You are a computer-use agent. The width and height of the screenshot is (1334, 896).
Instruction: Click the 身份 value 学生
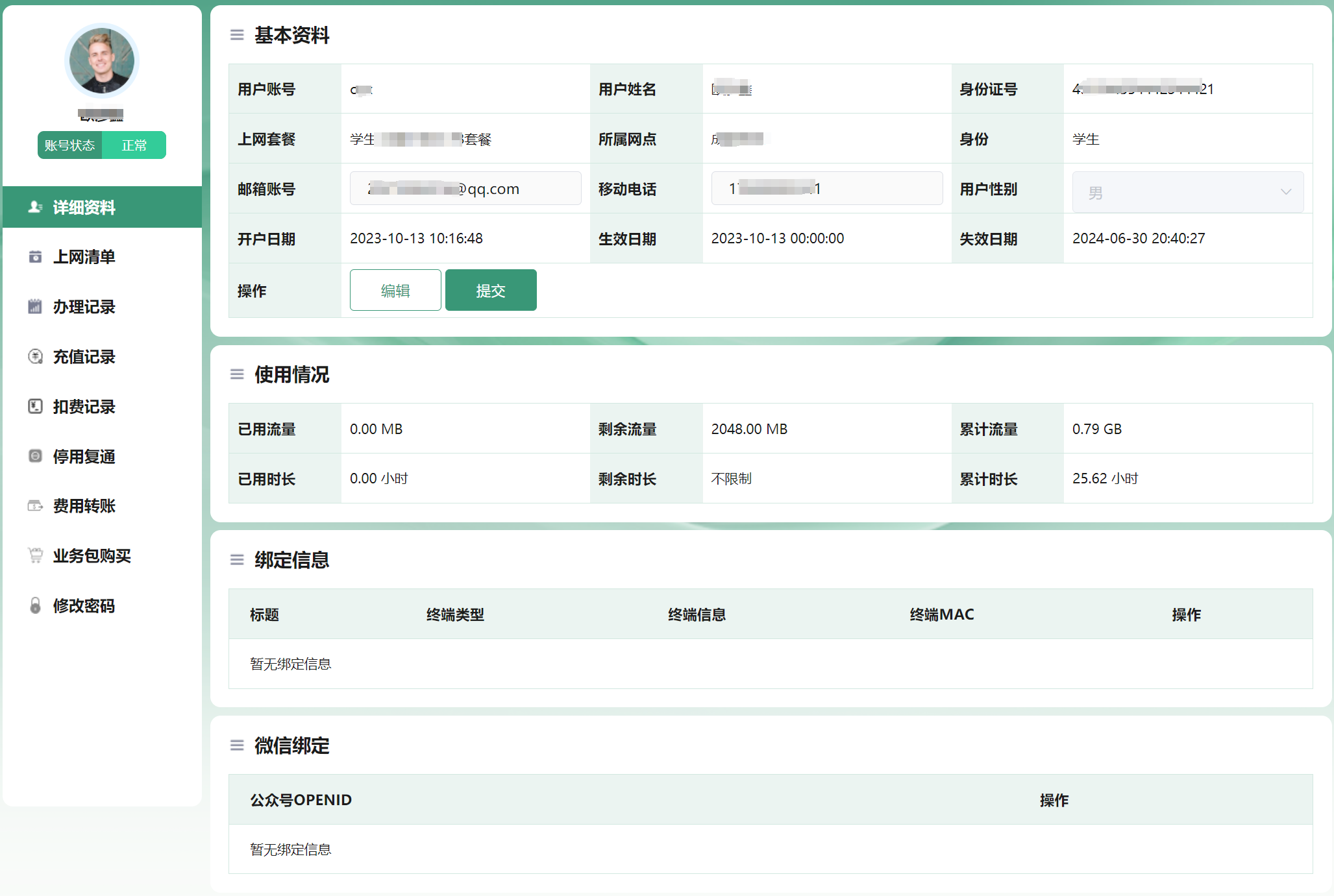[1085, 139]
